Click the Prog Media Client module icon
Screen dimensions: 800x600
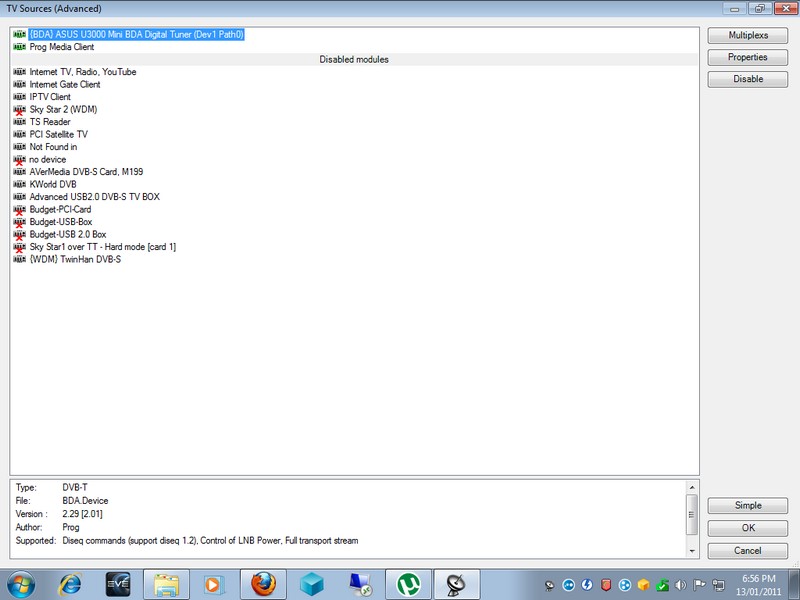coord(20,47)
